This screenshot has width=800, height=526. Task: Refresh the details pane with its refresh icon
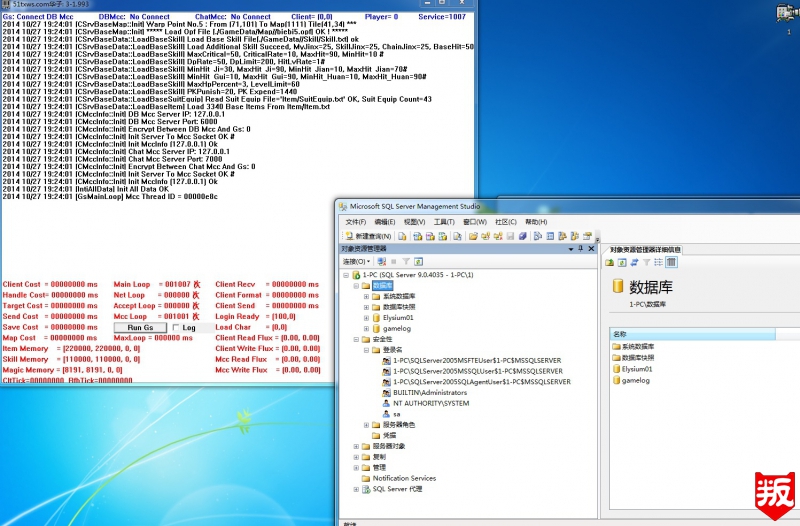tap(622, 262)
